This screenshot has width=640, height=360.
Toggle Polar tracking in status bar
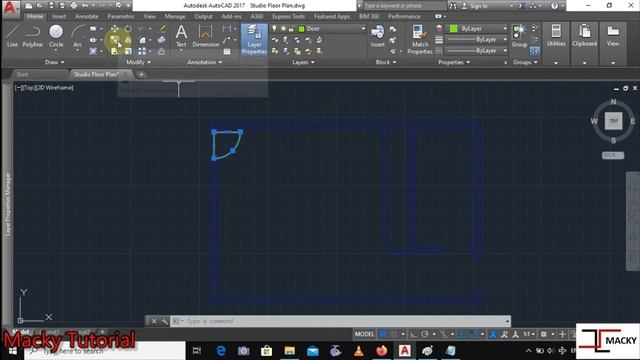pos(424,334)
